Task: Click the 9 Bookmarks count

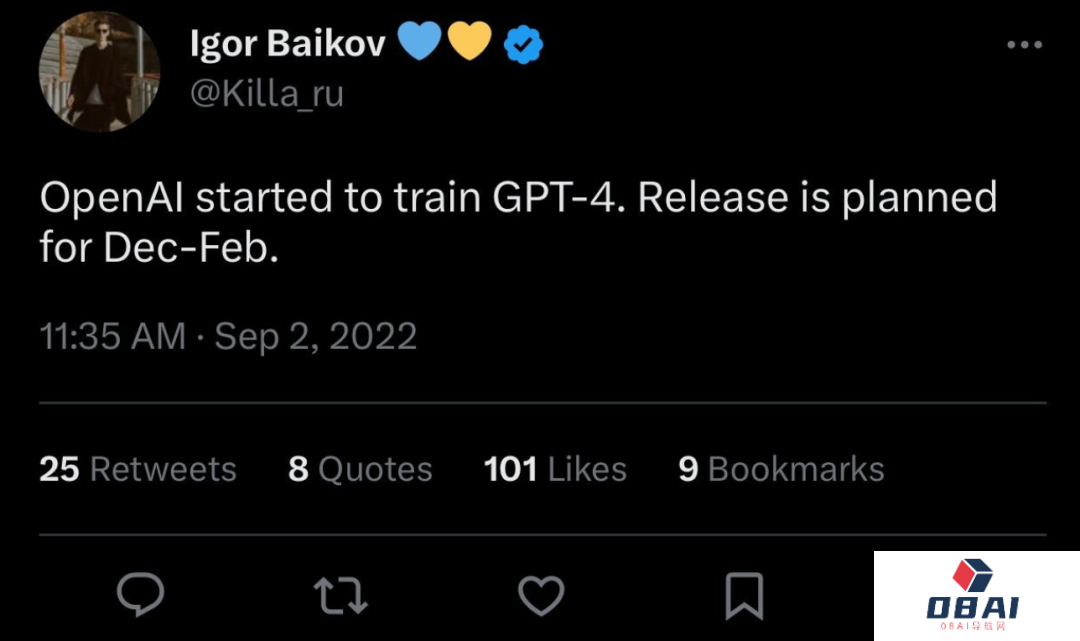Action: tap(781, 469)
